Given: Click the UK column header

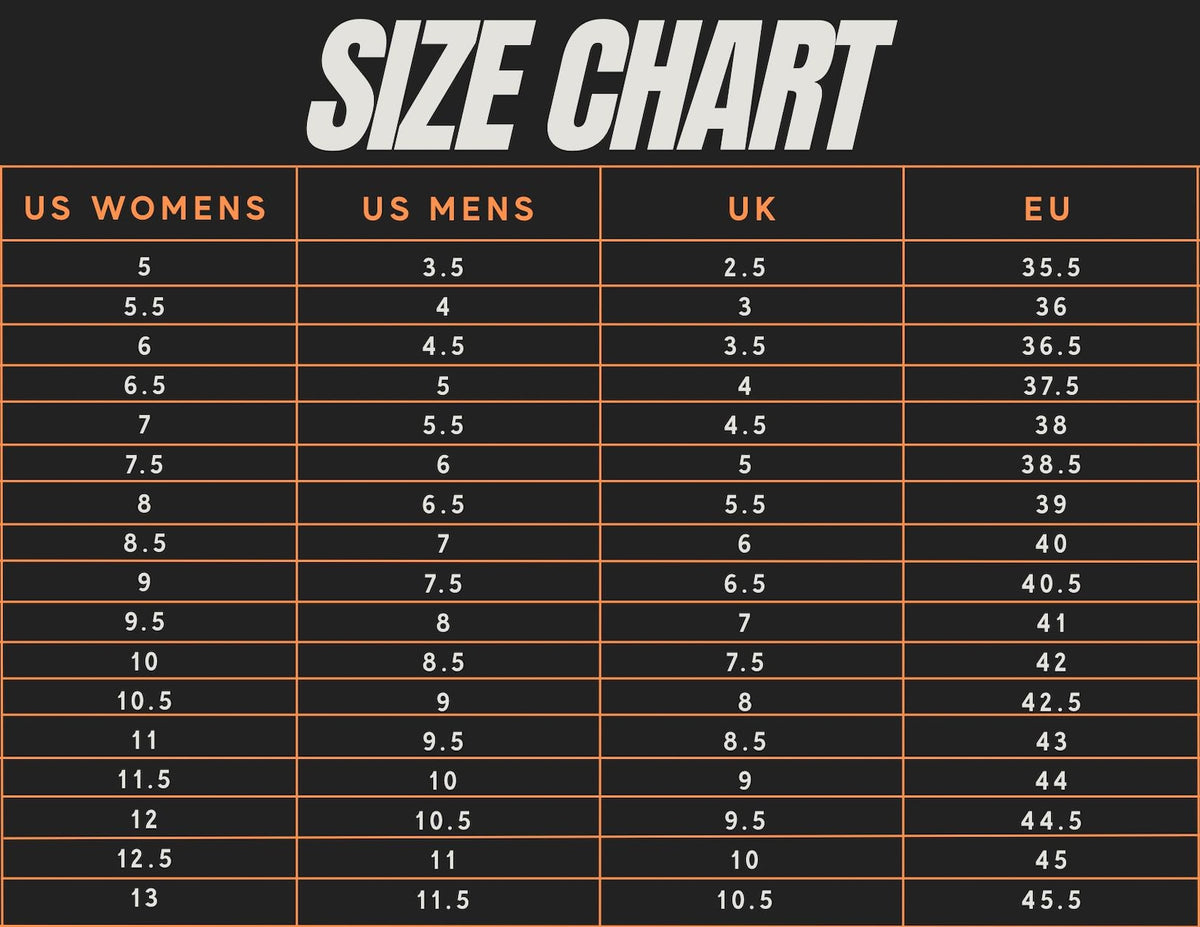Looking at the screenshot, I should (x=752, y=208).
